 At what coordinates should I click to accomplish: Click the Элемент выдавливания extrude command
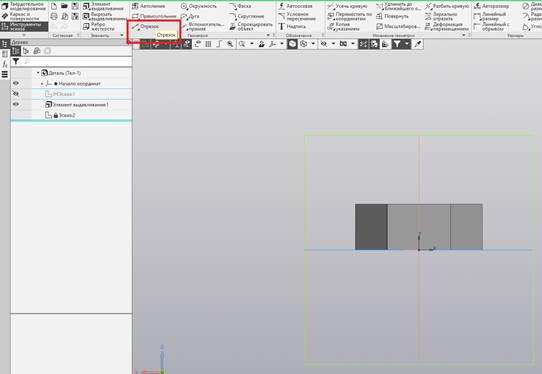coord(103,6)
